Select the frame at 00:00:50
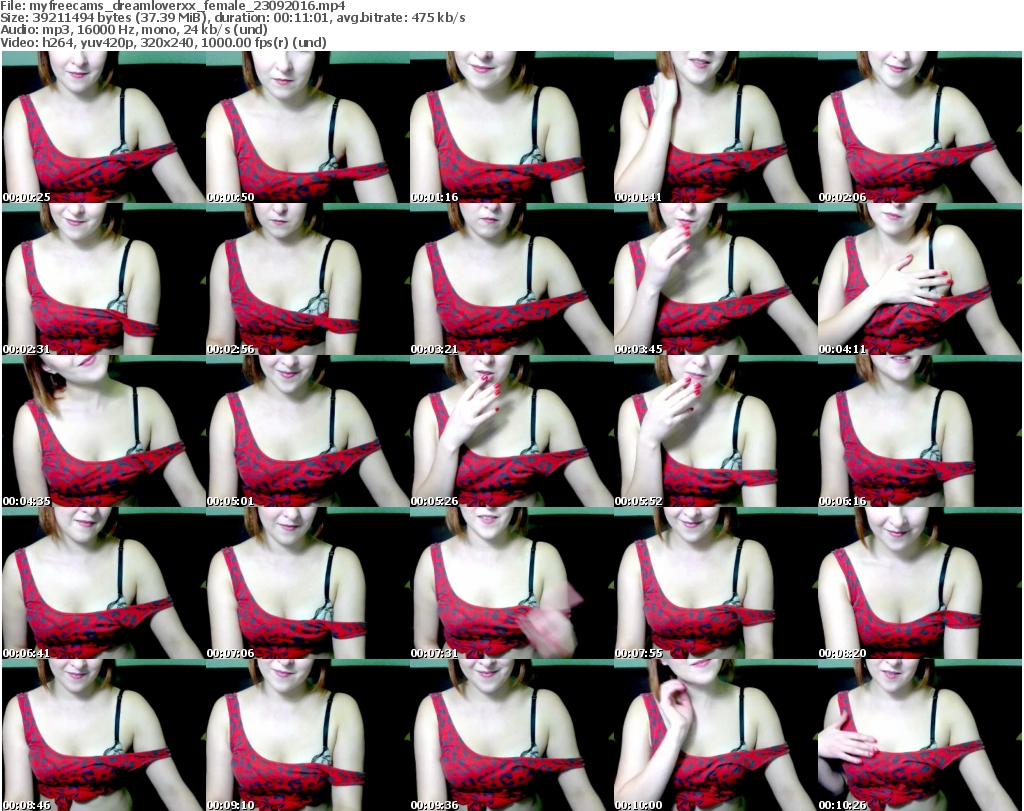1024x811 pixels. (x=307, y=128)
